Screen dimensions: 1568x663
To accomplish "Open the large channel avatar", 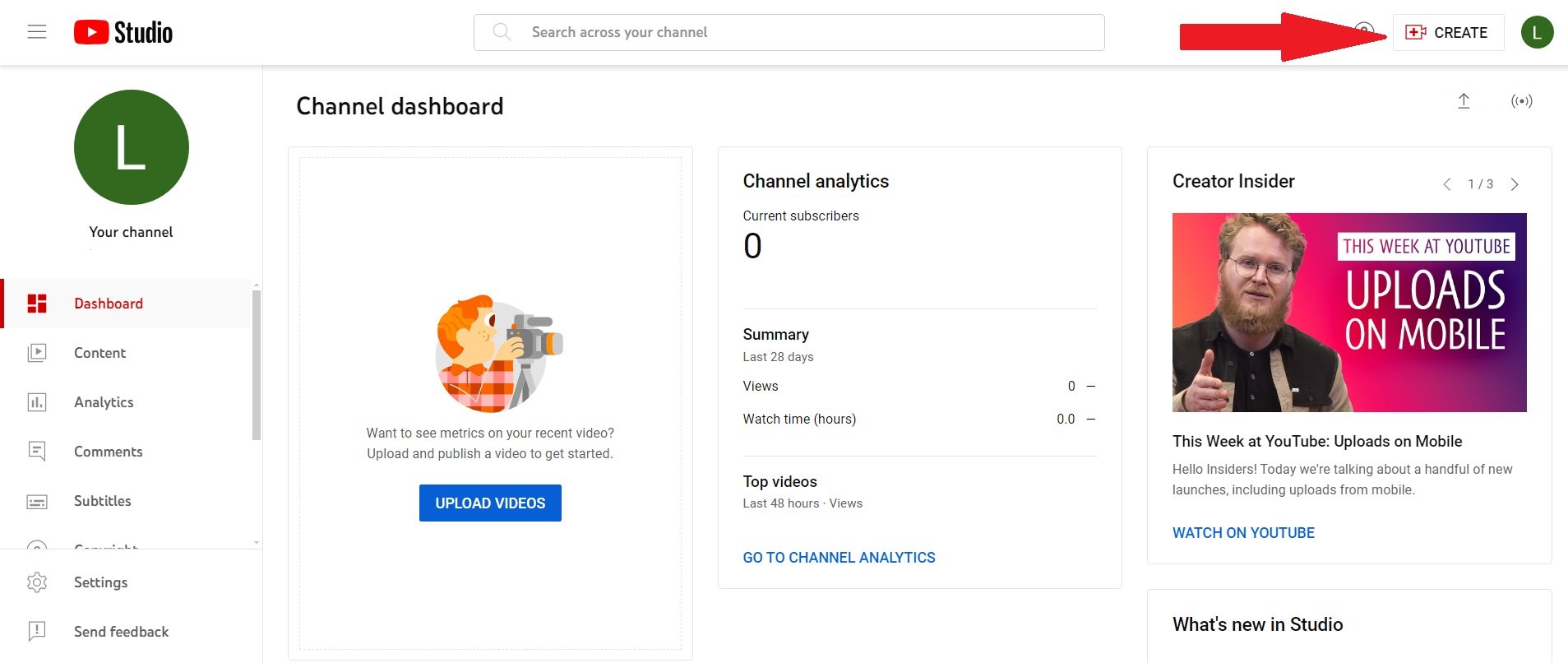I will pos(132,147).
